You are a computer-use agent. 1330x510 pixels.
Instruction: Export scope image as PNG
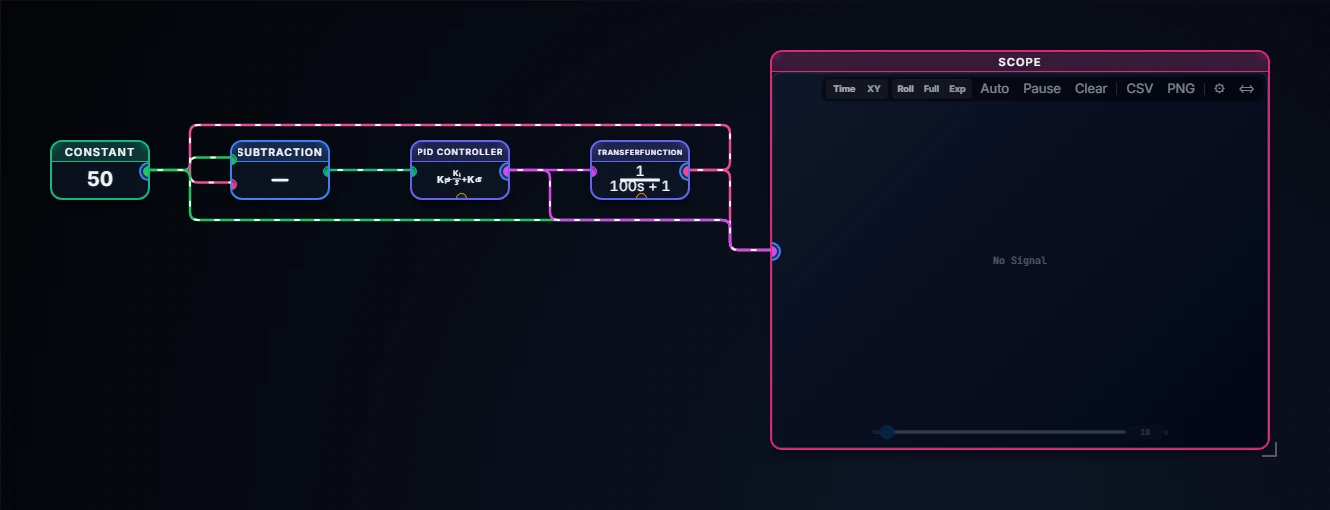coord(1180,89)
